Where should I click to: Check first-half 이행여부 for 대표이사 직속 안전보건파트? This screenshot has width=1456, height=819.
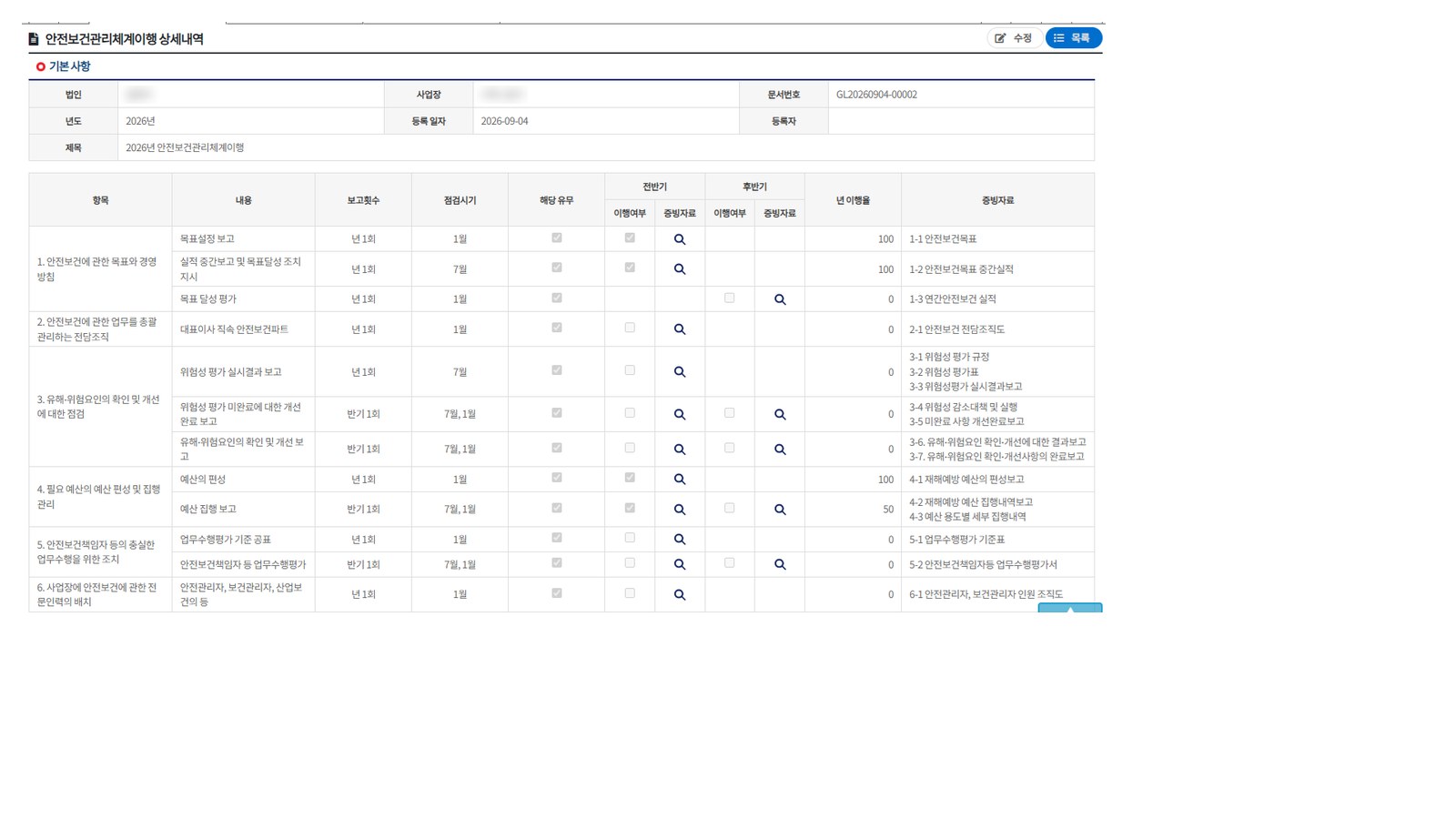pos(630,328)
